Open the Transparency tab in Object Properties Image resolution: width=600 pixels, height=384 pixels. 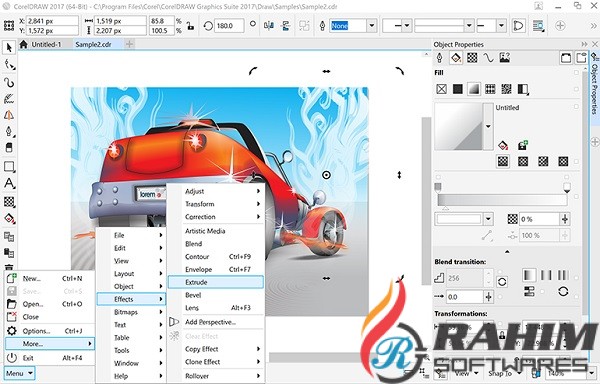(472, 58)
